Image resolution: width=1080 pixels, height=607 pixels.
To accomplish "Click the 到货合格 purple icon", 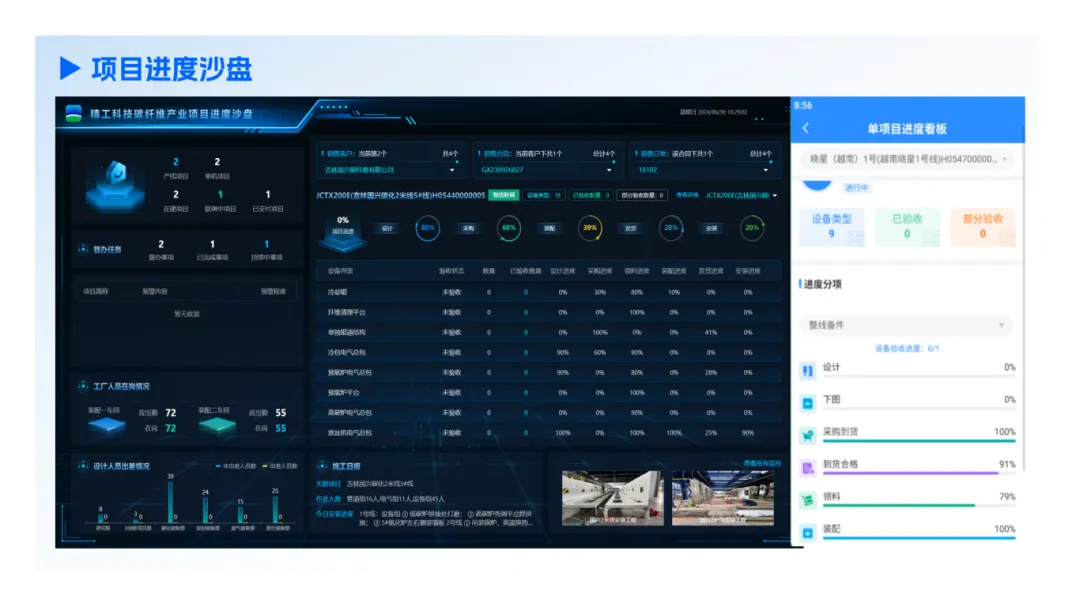I will [x=808, y=468].
